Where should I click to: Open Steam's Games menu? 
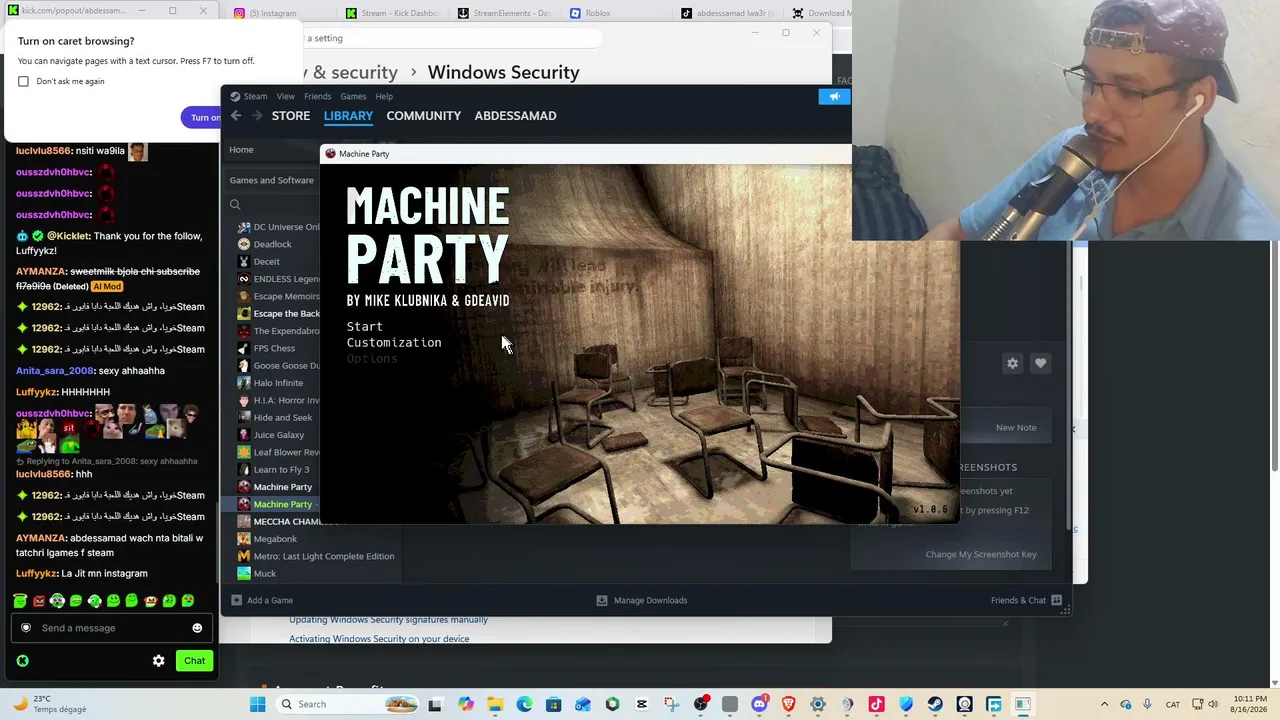point(353,96)
